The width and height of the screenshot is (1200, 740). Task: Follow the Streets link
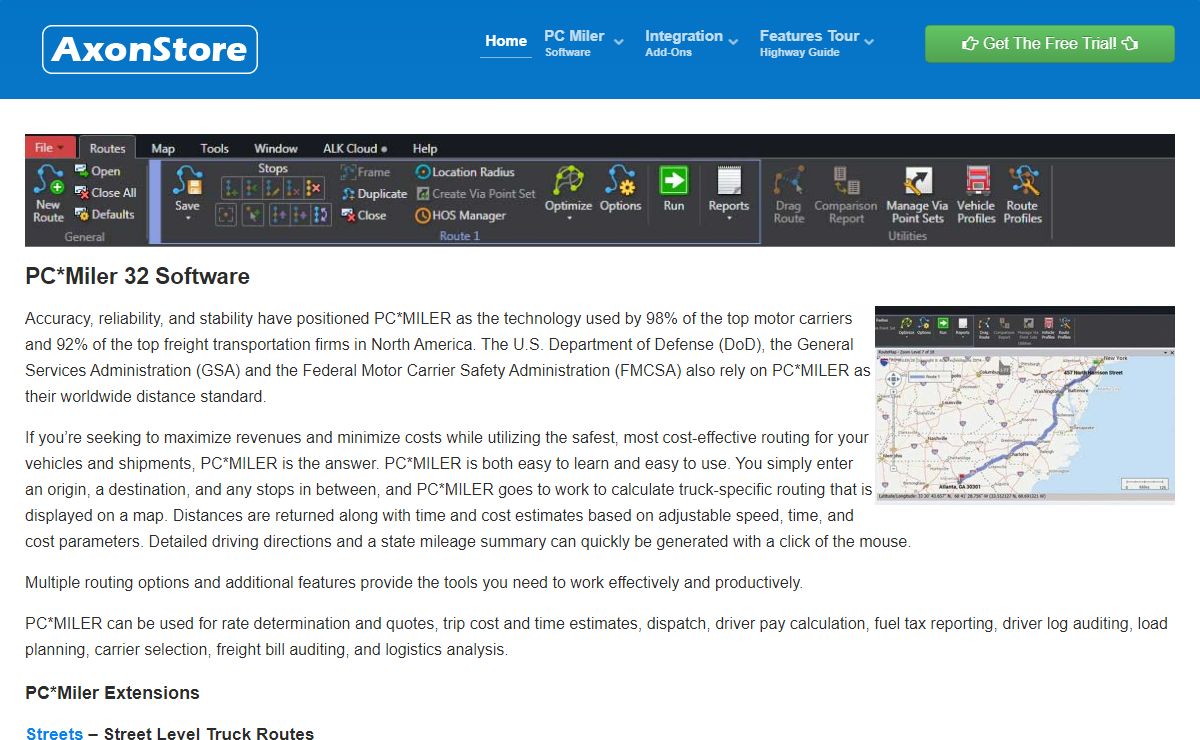(54, 734)
